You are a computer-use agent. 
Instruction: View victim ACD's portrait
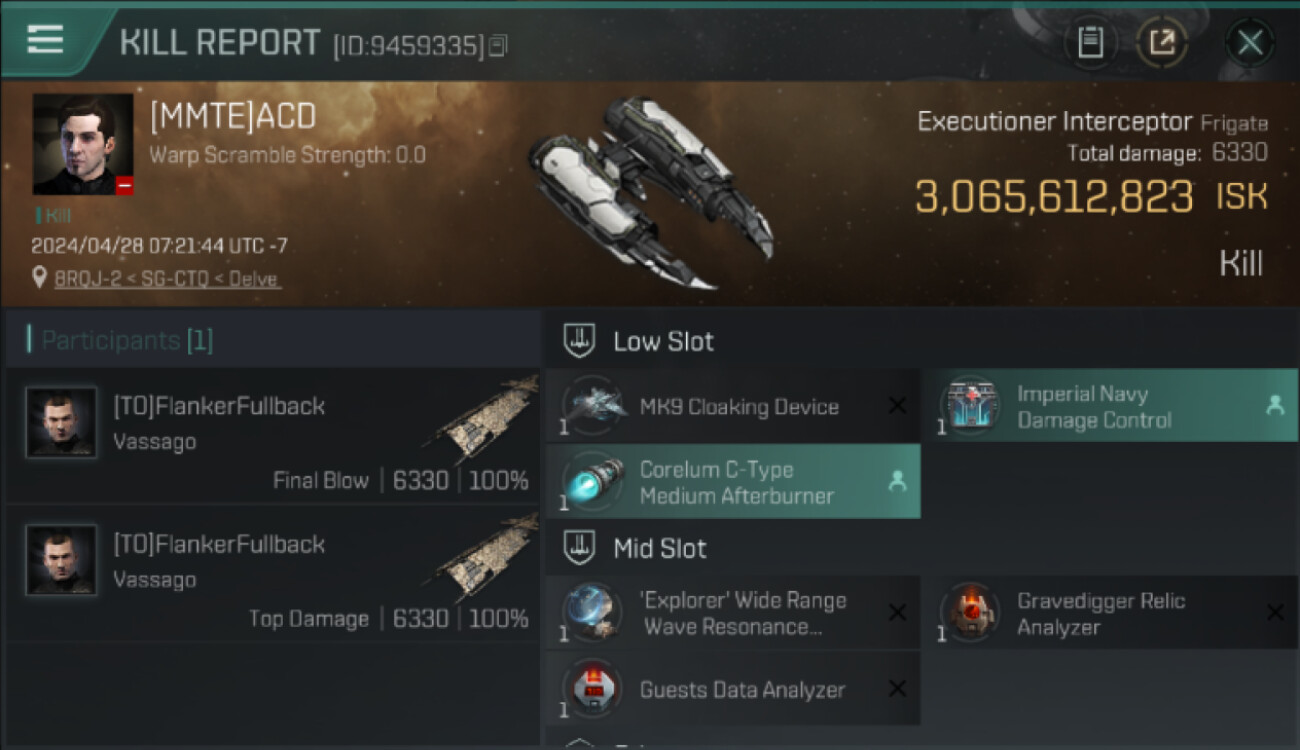[x=83, y=145]
